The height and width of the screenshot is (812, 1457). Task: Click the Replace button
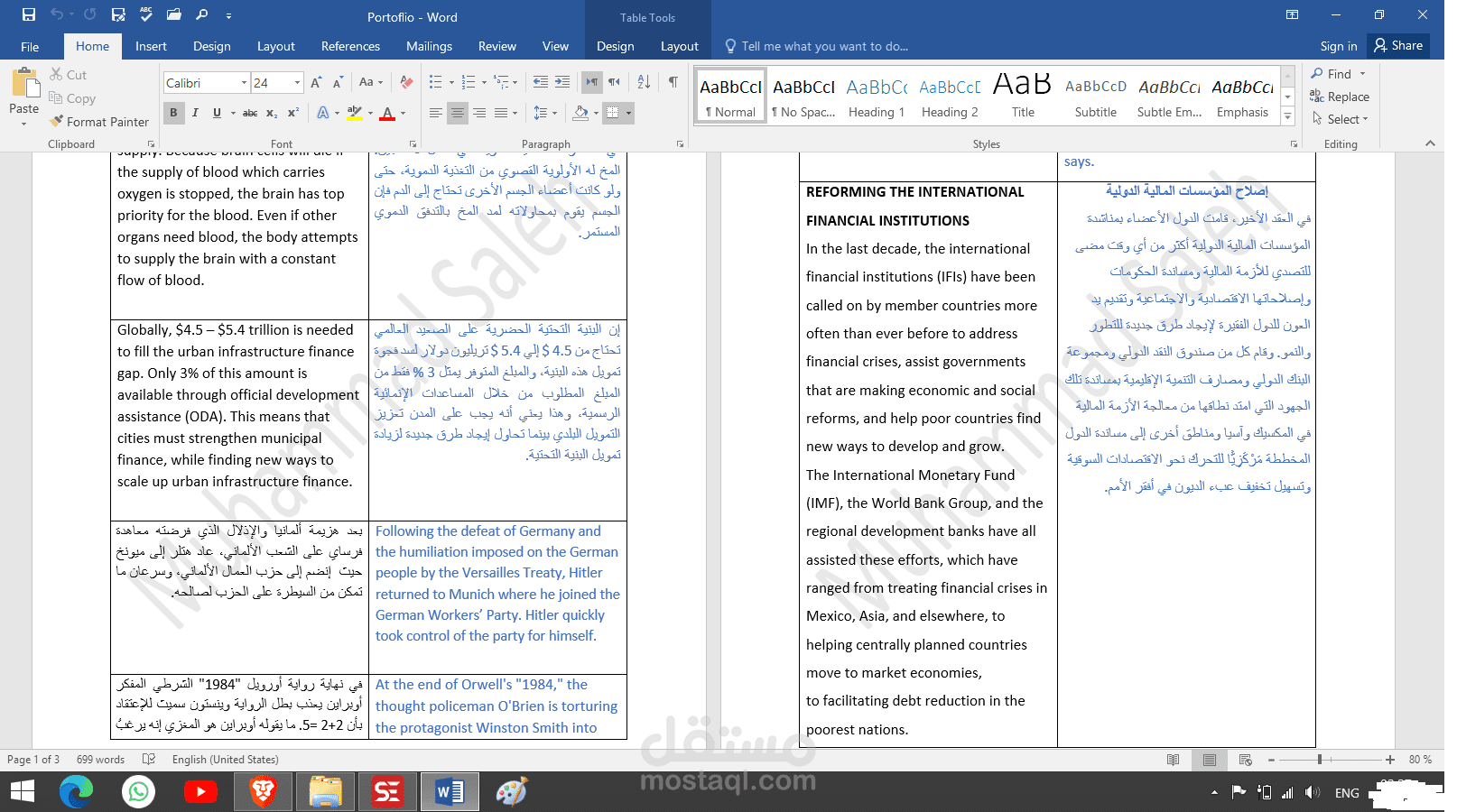[1340, 97]
